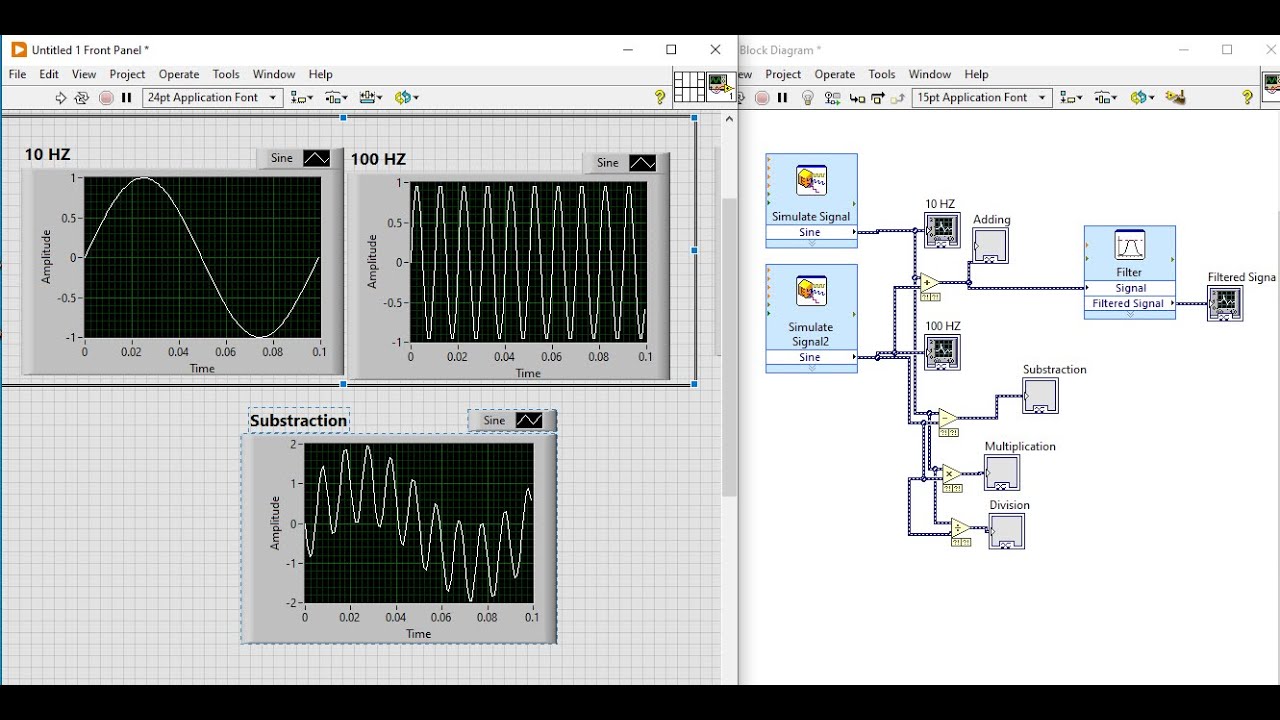This screenshot has width=1280, height=720.
Task: Open Context Help in the Front Panel window
Action: [x=660, y=97]
